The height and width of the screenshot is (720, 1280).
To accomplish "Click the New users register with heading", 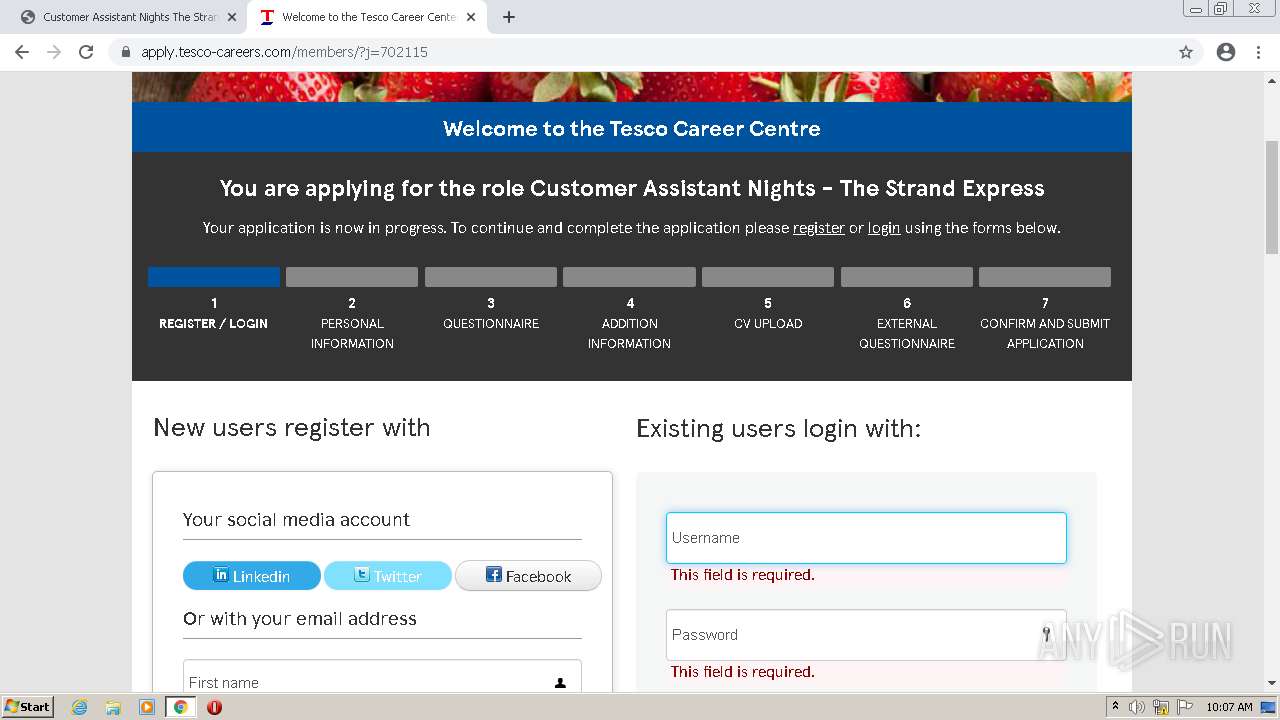I will click(292, 428).
